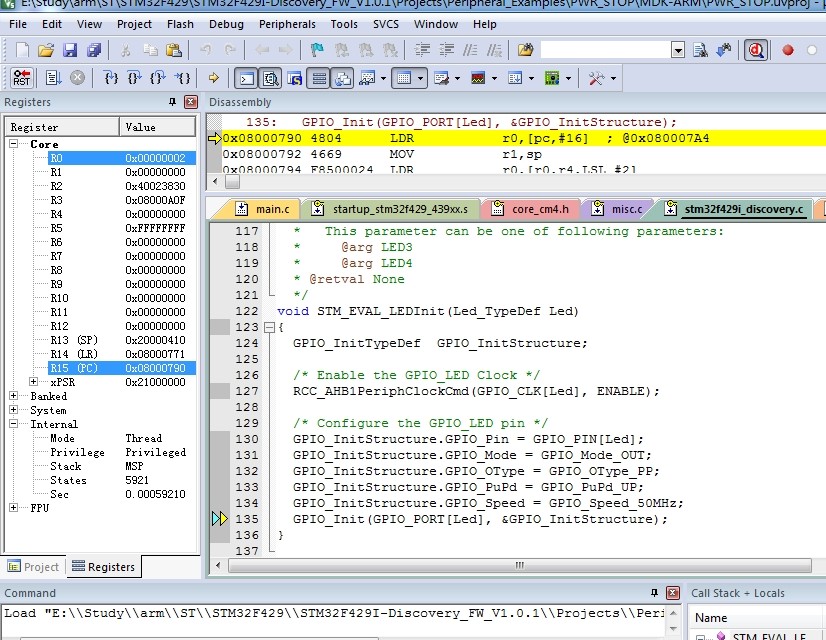Open the Flash menu
This screenshot has width=826, height=640.
(180, 24)
